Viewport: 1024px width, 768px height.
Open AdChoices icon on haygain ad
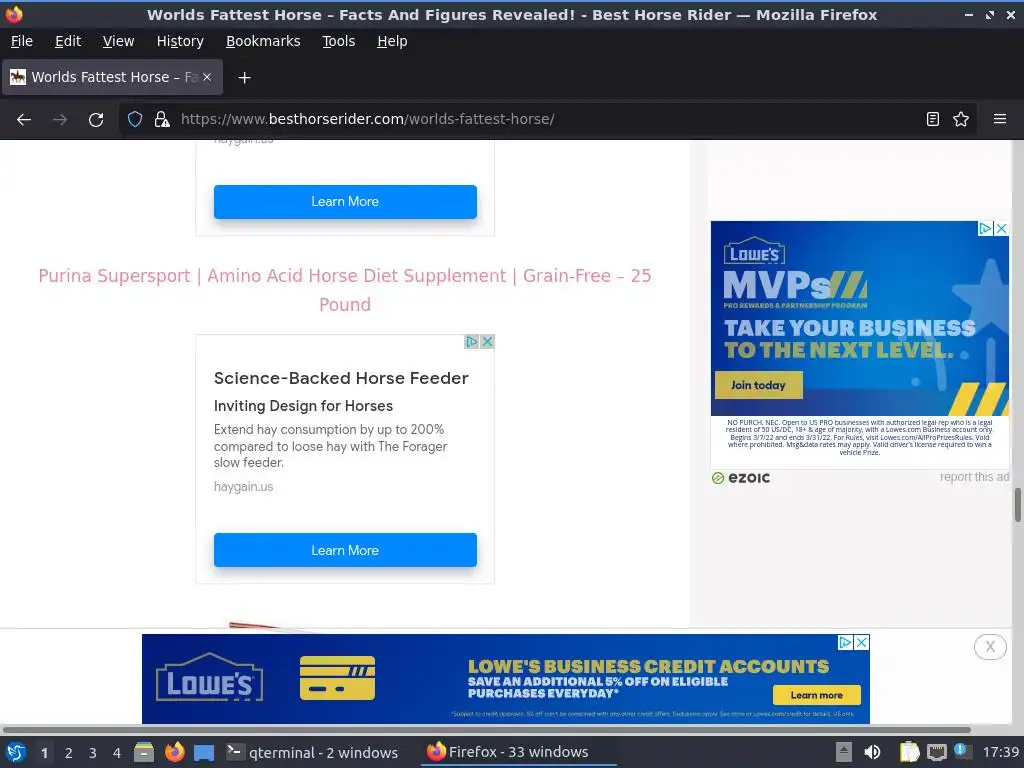(472, 342)
